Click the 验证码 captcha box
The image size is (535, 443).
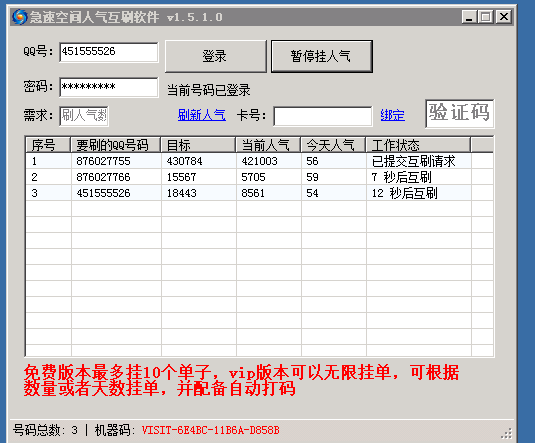[459, 114]
